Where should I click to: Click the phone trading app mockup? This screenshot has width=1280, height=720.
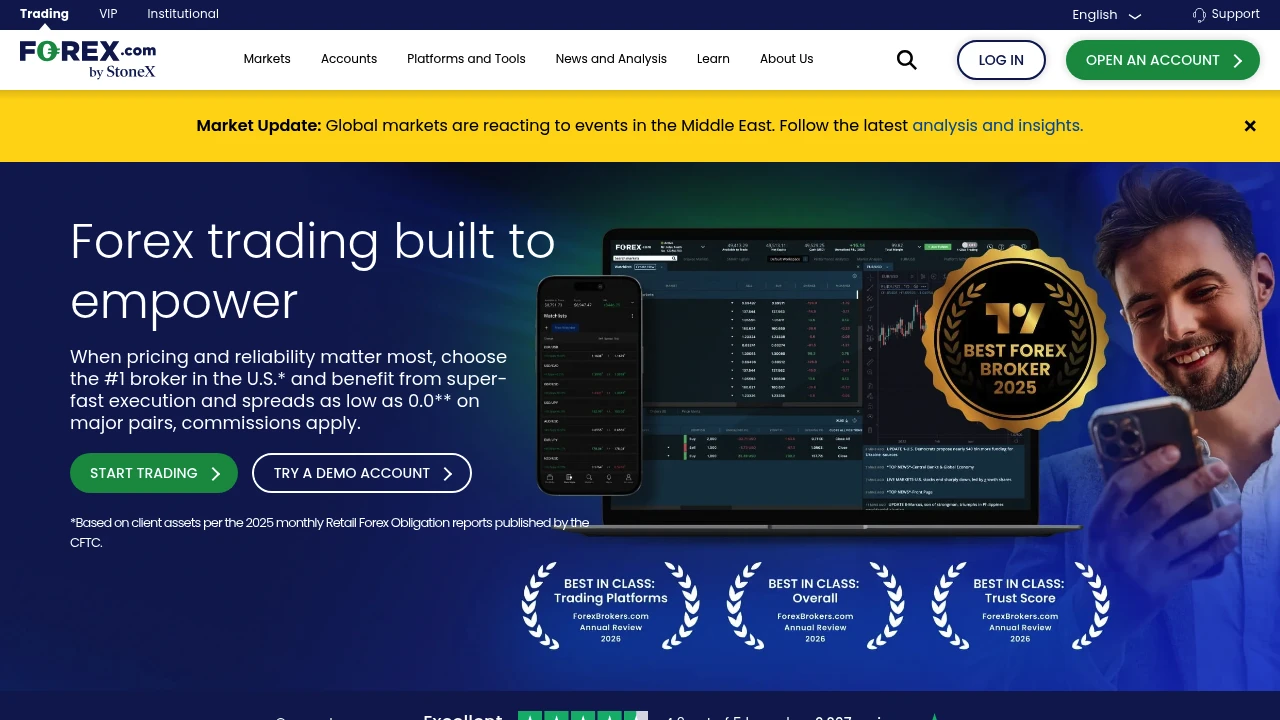pyautogui.click(x=589, y=385)
